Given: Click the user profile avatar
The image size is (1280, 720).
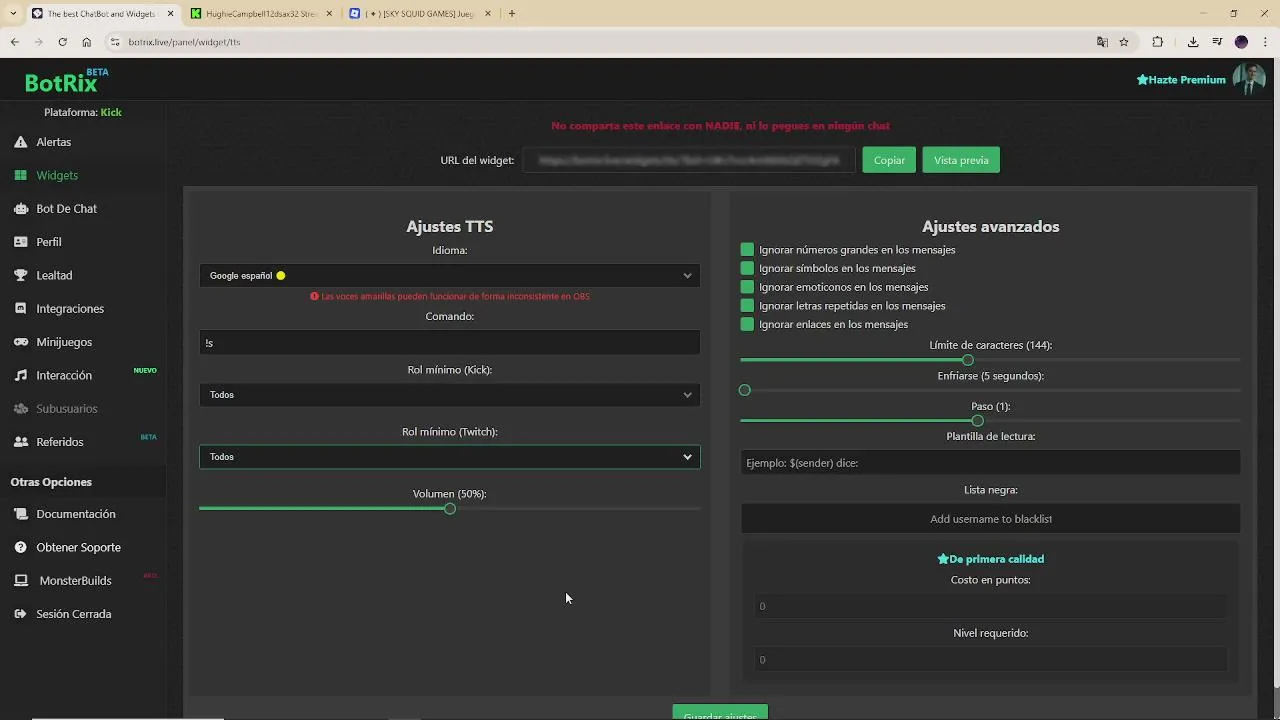Looking at the screenshot, I should pyautogui.click(x=1248, y=79).
